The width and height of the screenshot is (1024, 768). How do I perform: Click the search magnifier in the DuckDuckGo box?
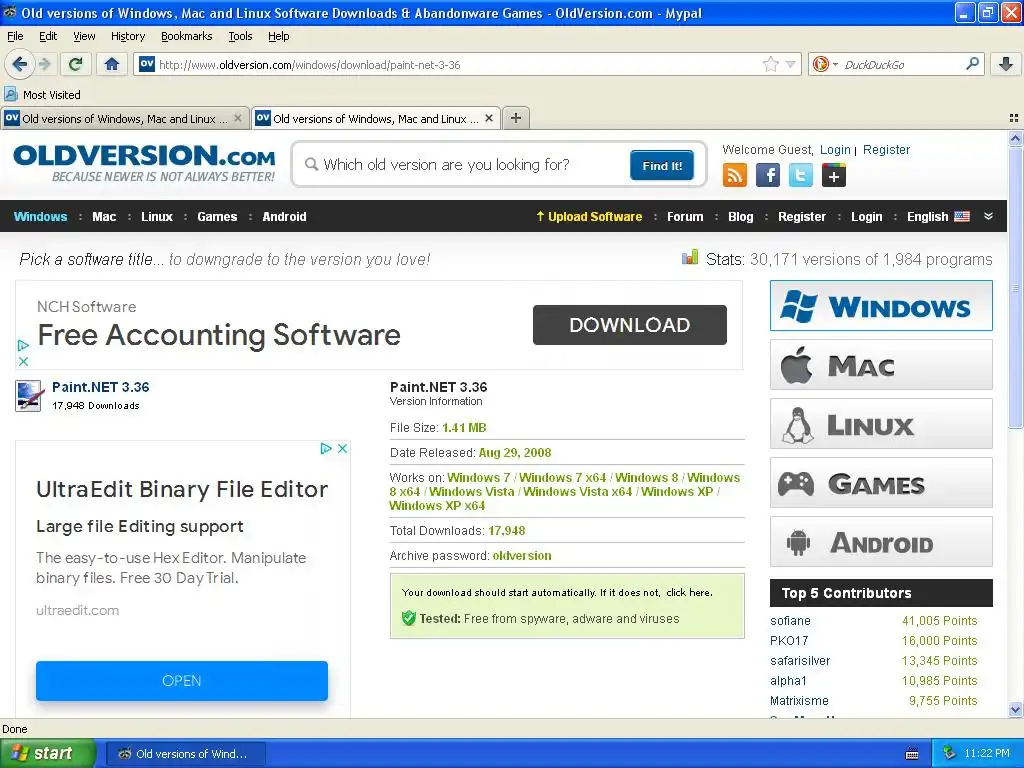point(972,64)
